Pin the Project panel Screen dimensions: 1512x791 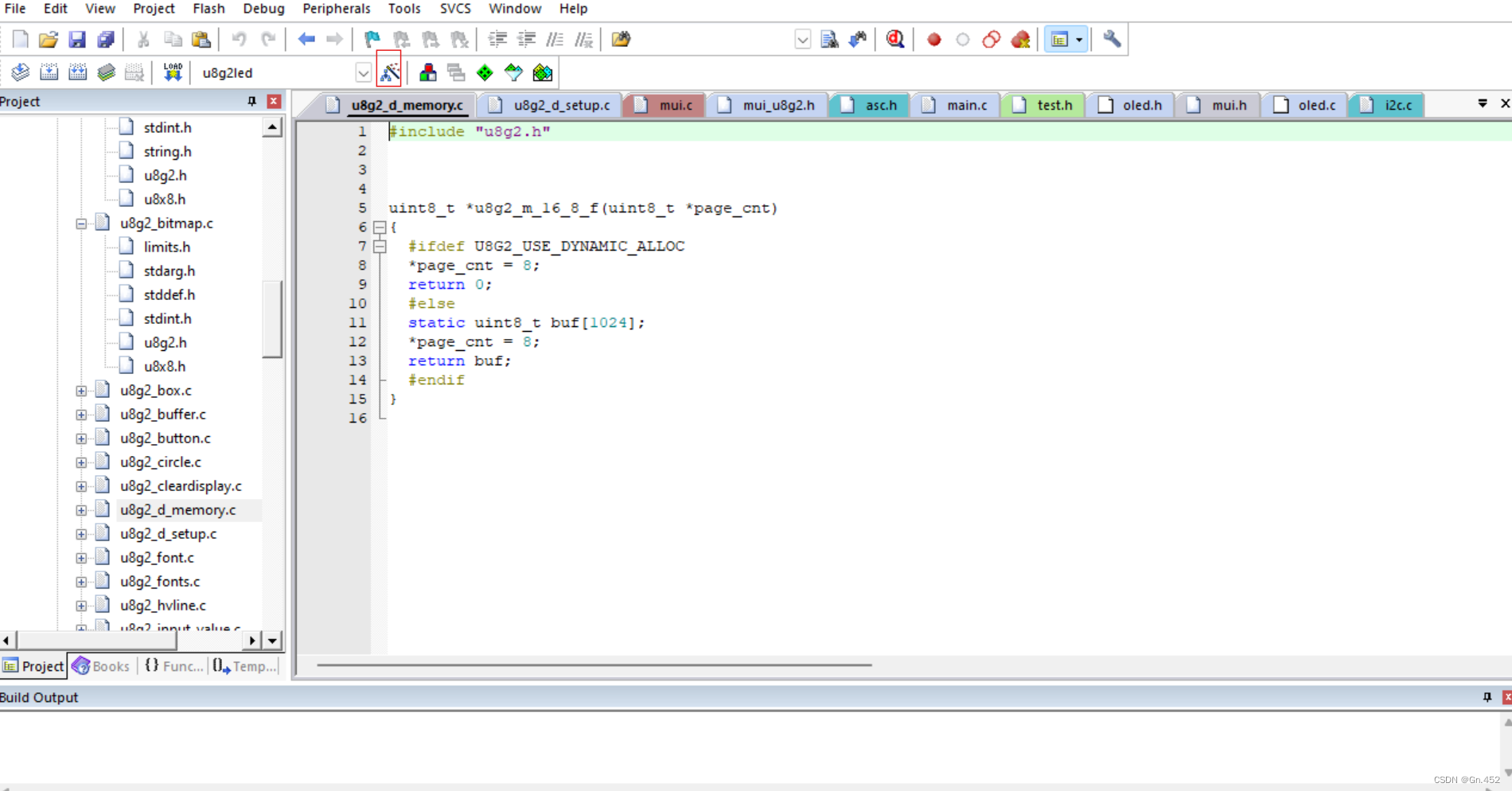tap(251, 101)
